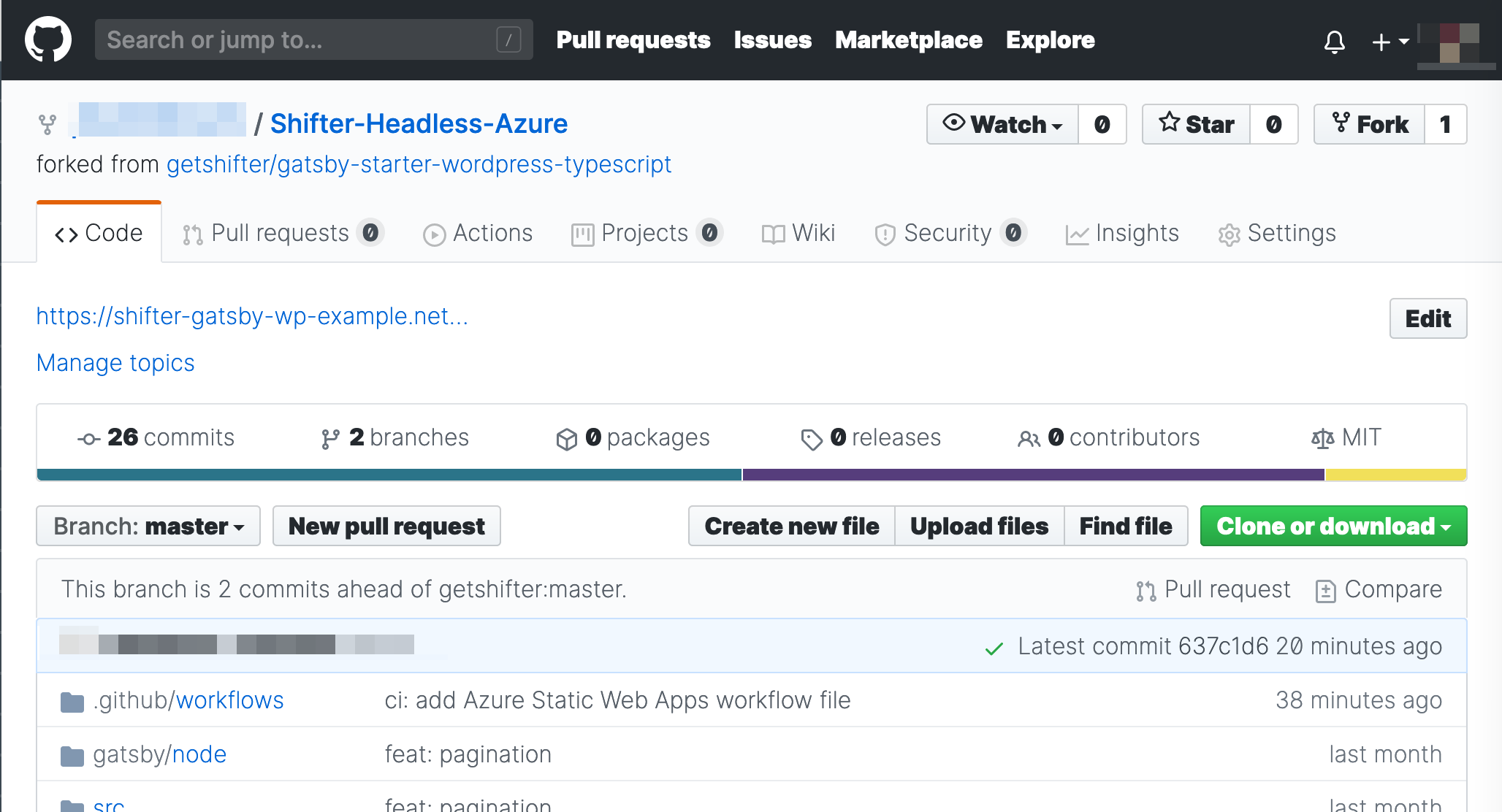Click the Edit description button
1502x812 pixels.
tap(1428, 318)
